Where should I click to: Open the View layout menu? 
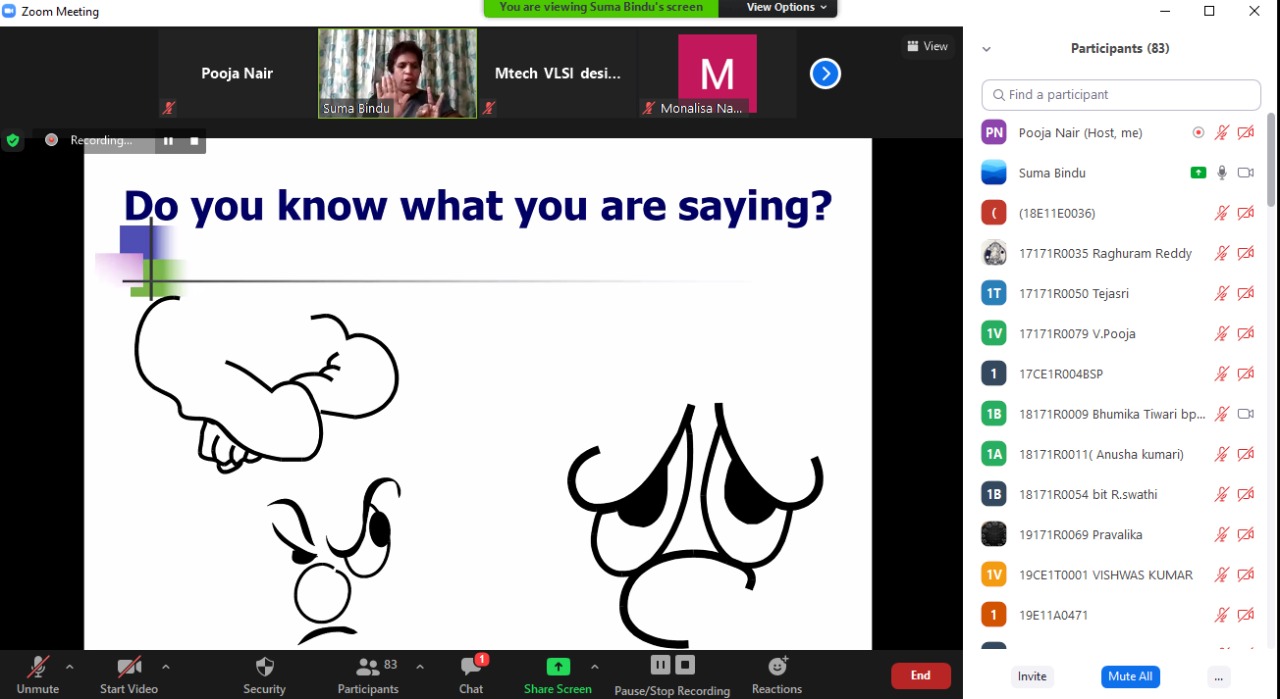coord(927,46)
